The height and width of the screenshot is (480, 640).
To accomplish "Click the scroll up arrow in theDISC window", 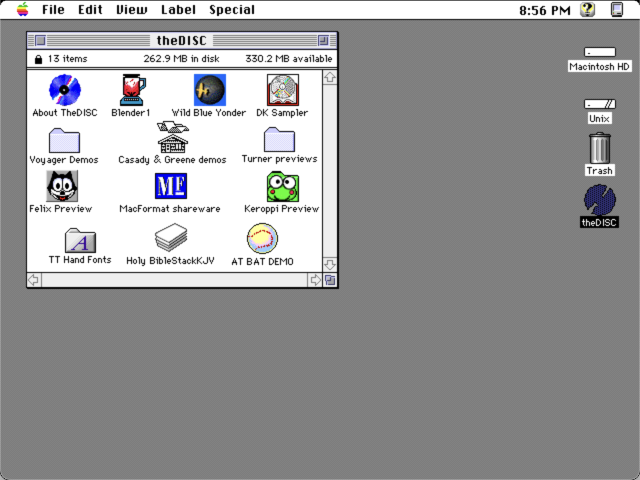I will tap(330, 77).
